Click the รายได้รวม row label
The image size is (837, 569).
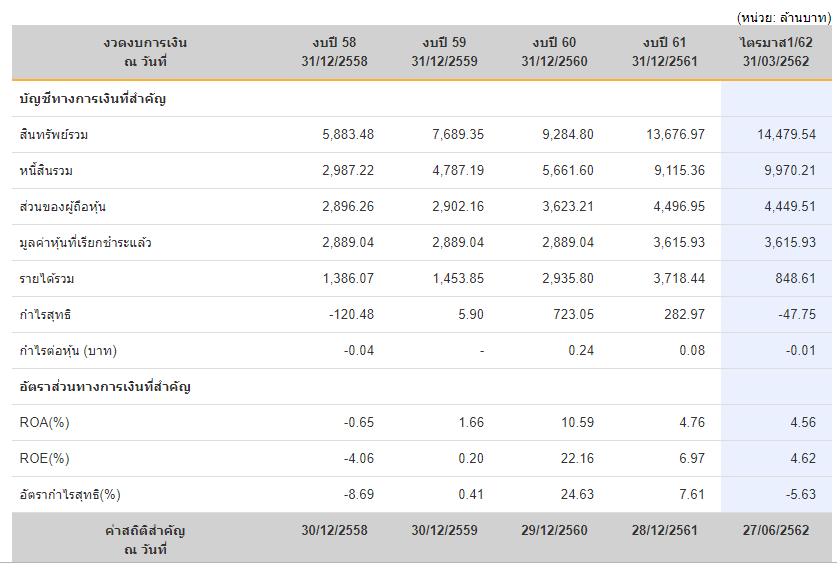click(47, 279)
